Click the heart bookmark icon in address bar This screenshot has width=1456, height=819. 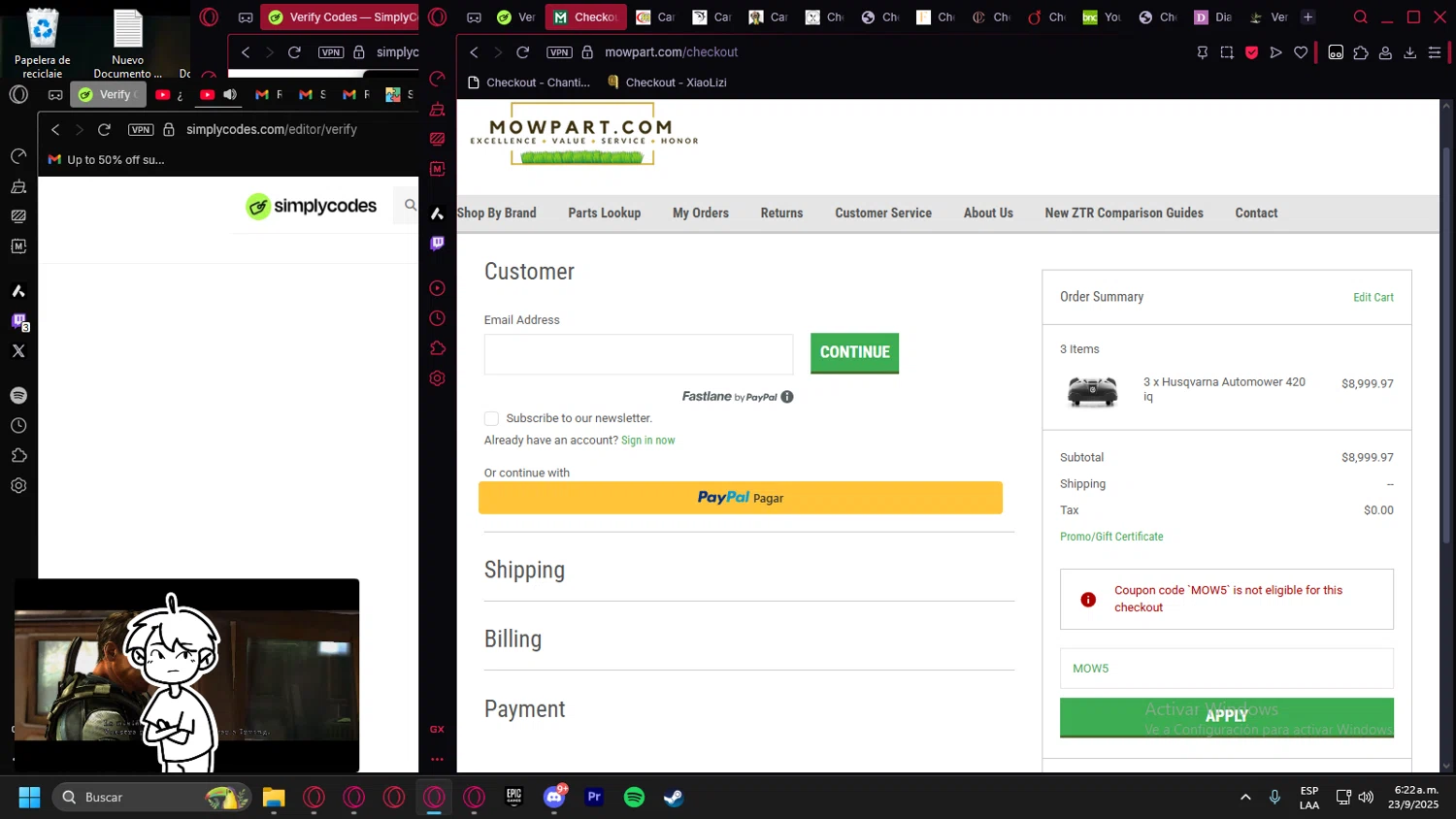point(1301,52)
